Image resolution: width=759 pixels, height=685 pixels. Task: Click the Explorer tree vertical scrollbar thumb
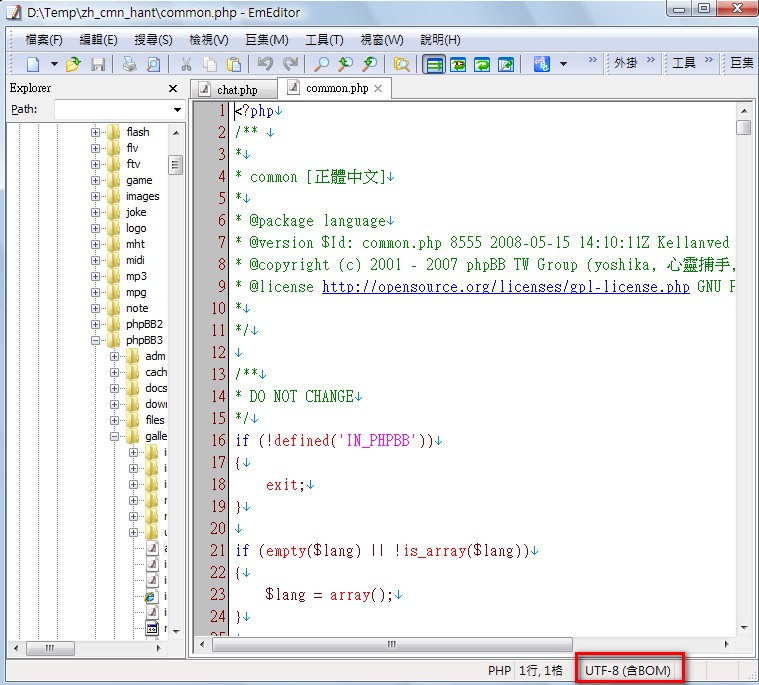176,165
